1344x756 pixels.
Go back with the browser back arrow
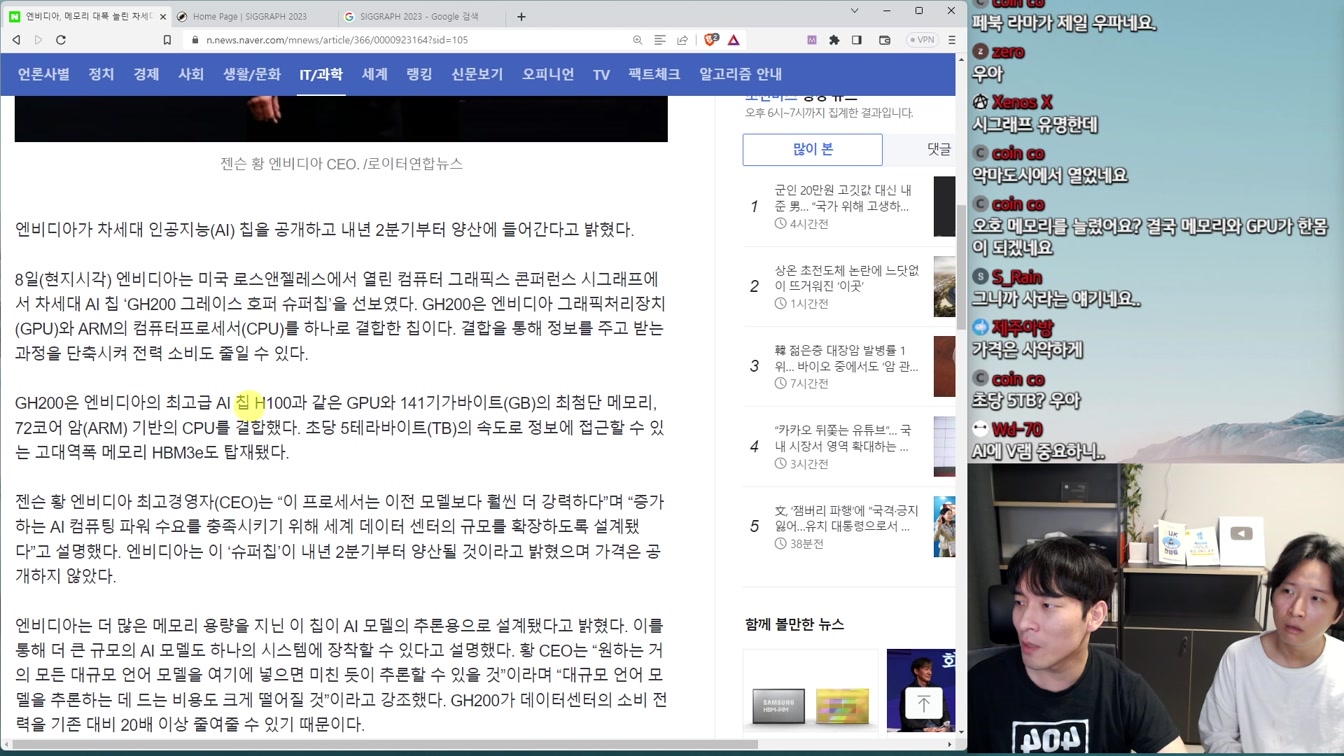[x=16, y=40]
